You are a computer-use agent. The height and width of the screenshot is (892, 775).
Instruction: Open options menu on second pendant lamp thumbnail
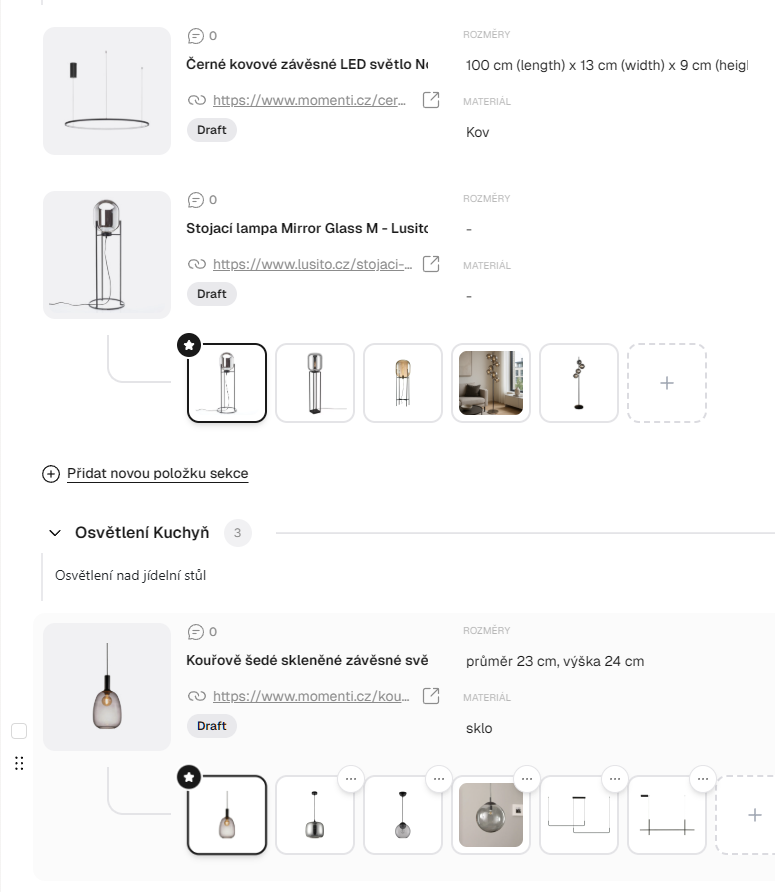point(351,778)
